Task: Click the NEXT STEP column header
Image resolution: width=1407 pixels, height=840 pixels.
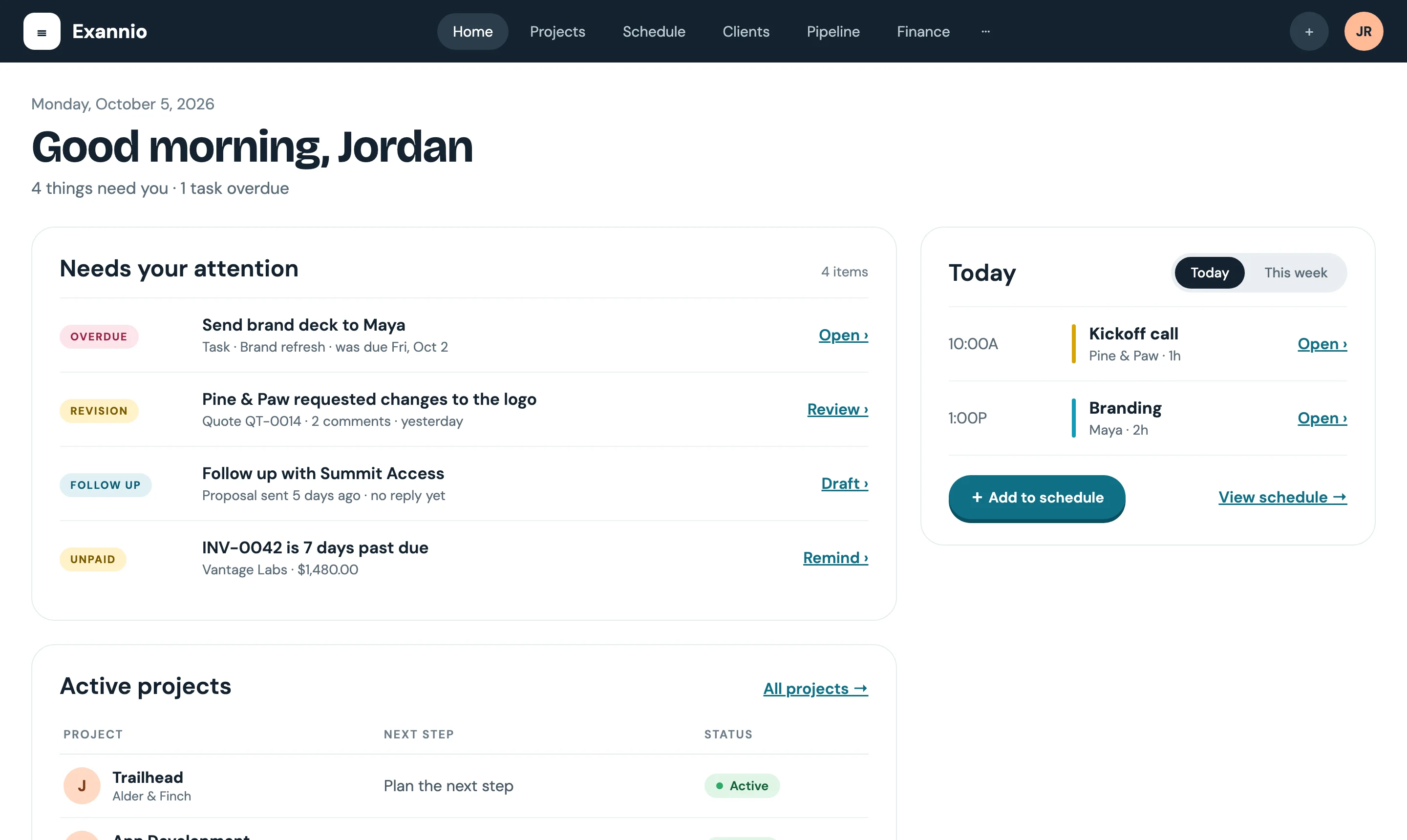Action: click(x=418, y=734)
